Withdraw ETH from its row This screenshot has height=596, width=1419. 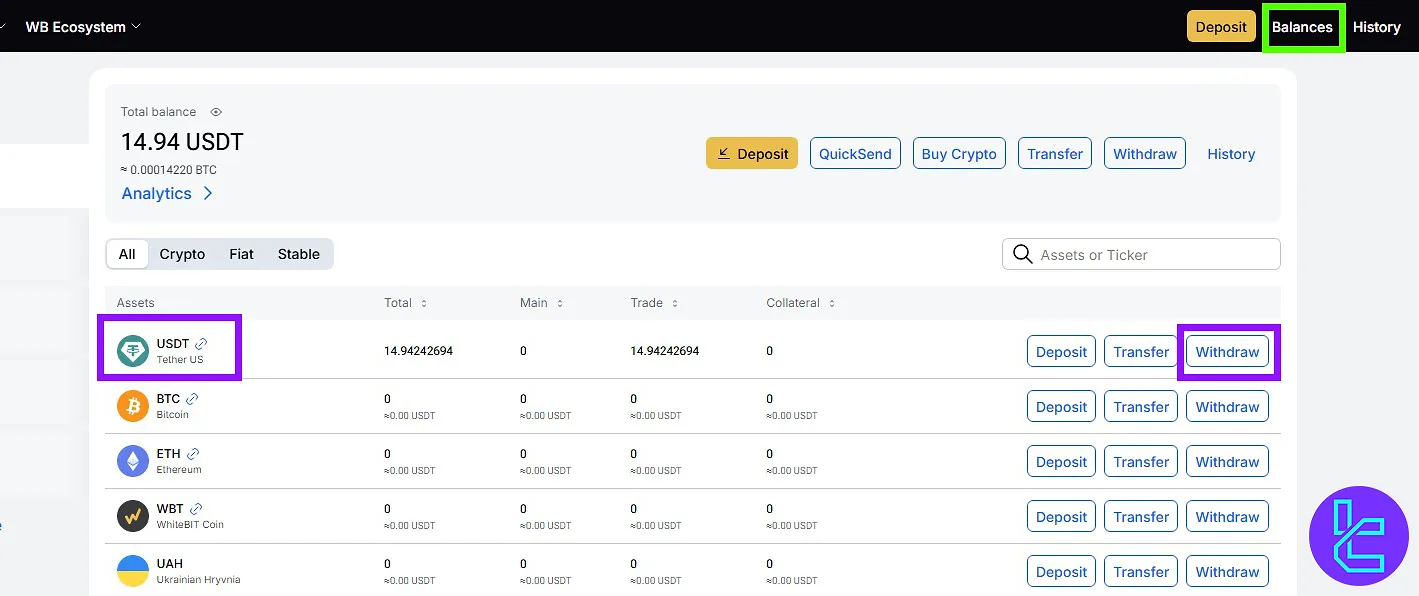tap(1227, 462)
